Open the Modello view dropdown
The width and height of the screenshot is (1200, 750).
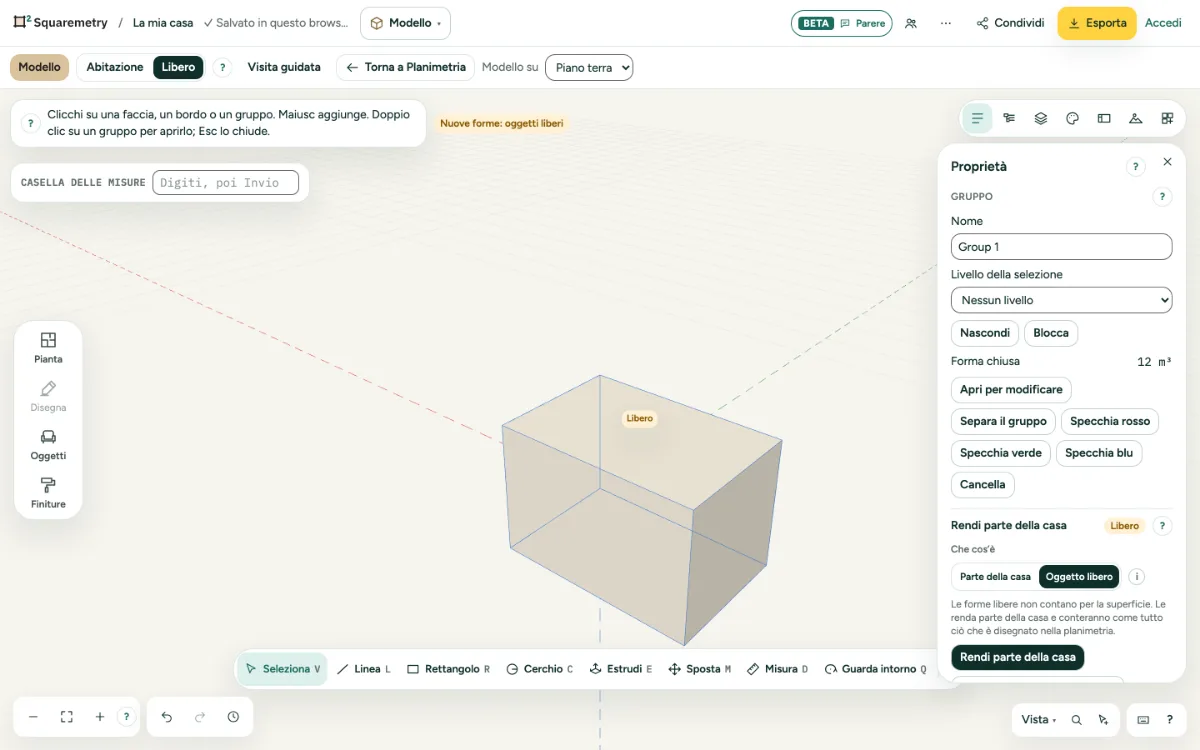click(x=405, y=23)
